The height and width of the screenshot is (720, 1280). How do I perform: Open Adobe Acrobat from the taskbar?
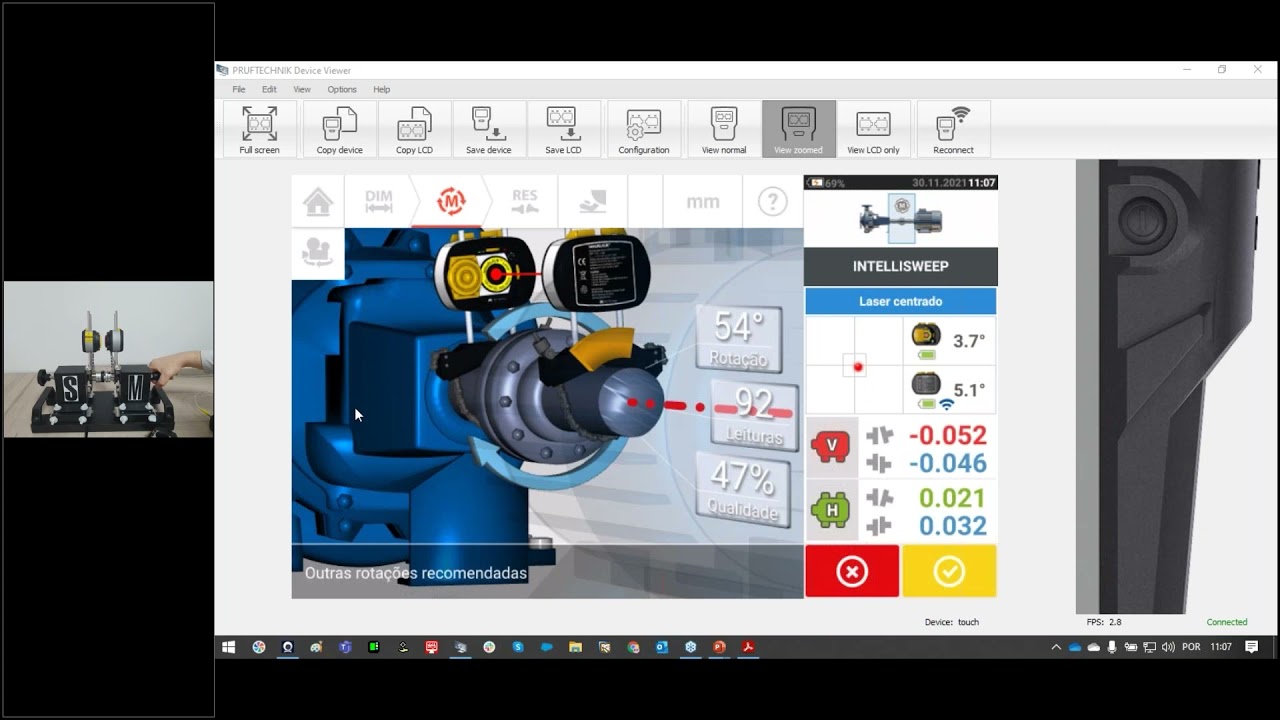748,647
